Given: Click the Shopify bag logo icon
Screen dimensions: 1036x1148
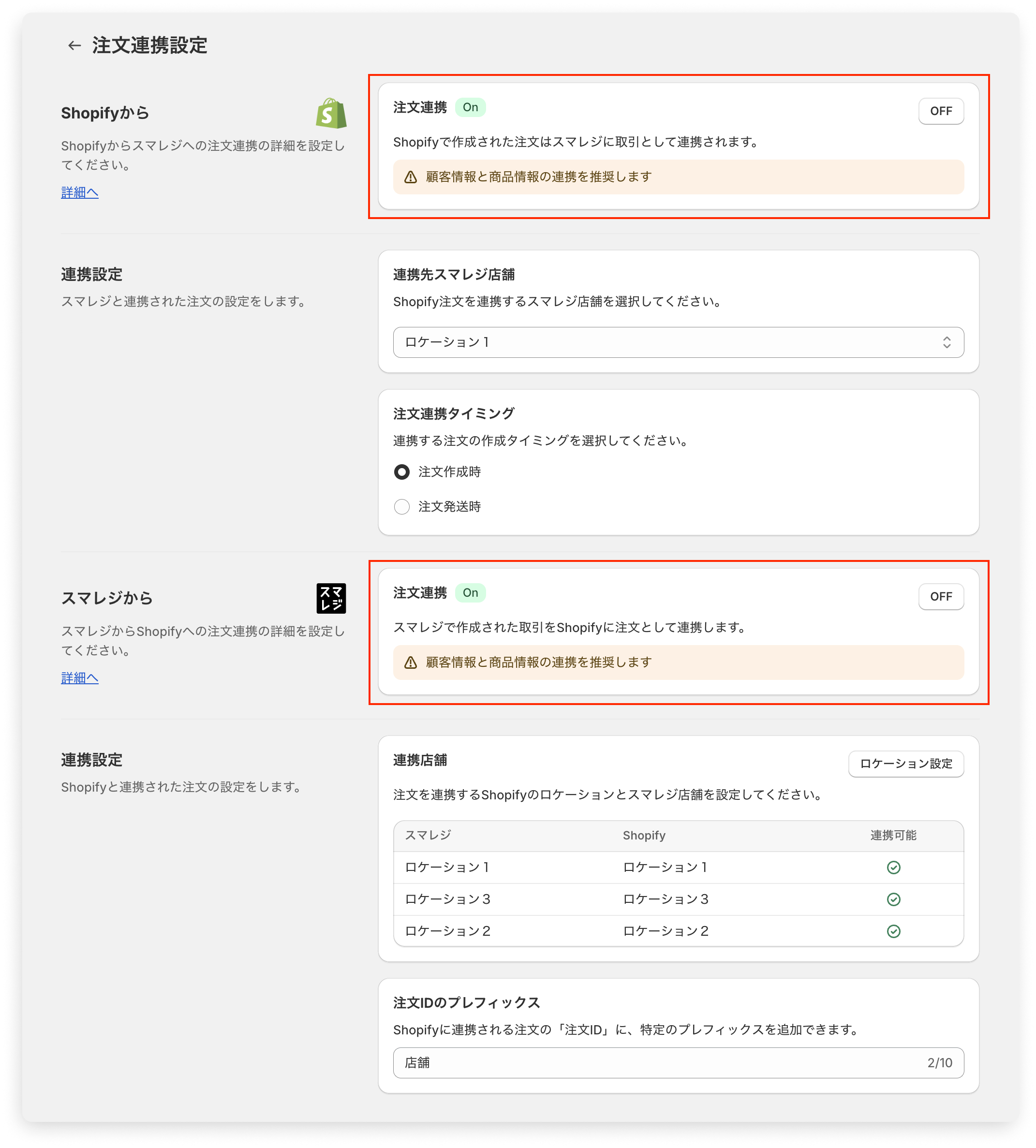Looking at the screenshot, I should [331, 113].
